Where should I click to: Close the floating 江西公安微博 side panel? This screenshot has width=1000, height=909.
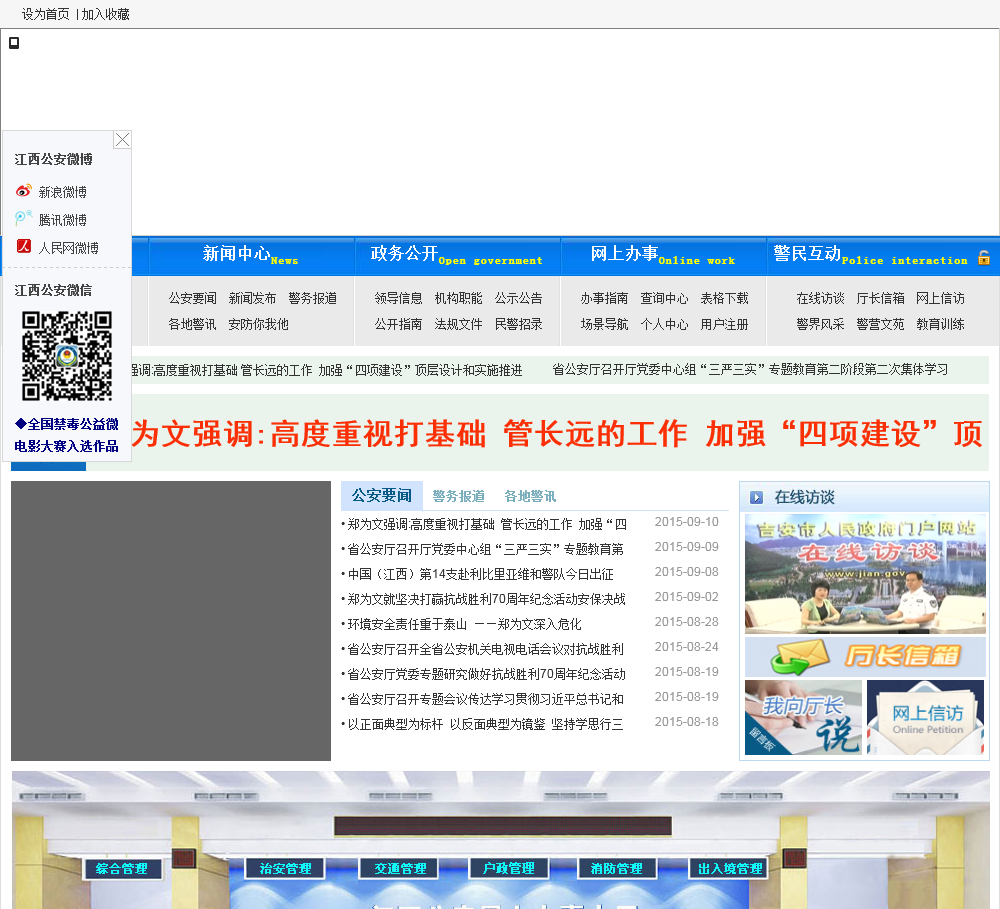click(122, 140)
